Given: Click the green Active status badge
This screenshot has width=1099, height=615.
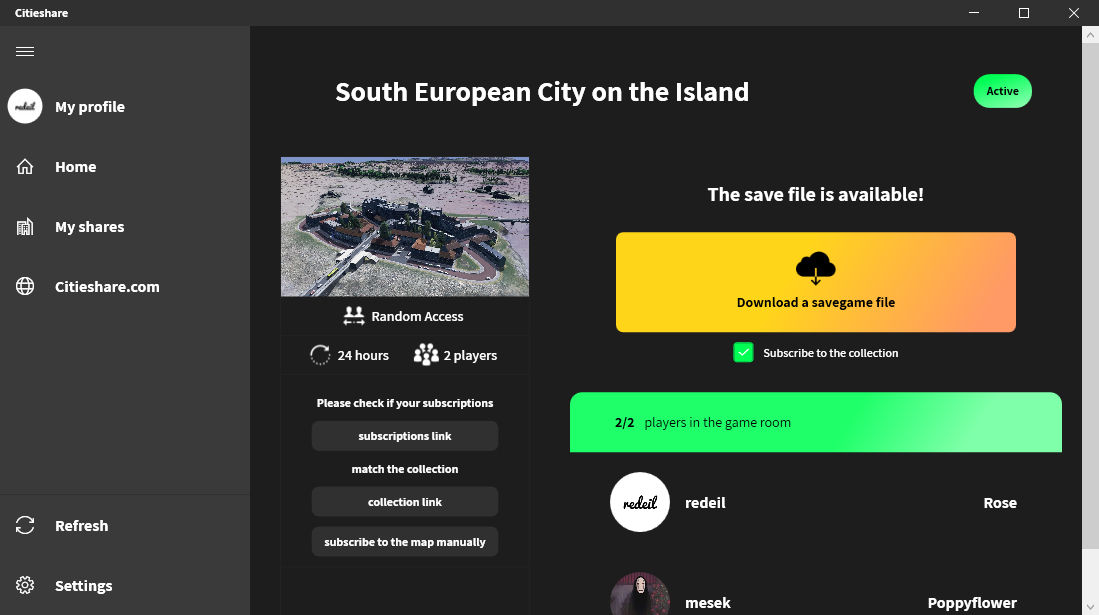Looking at the screenshot, I should (x=1002, y=91).
